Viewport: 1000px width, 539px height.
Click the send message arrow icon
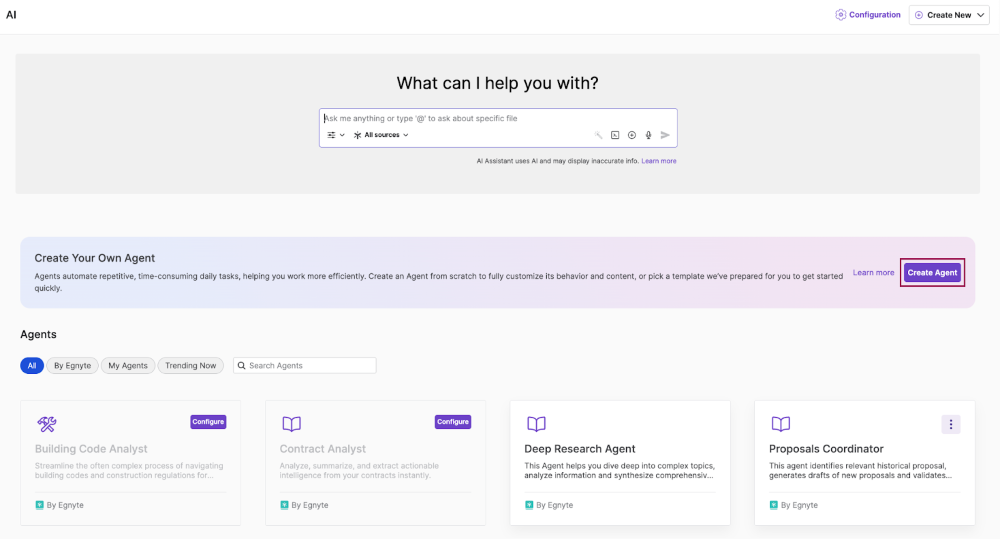coord(665,135)
